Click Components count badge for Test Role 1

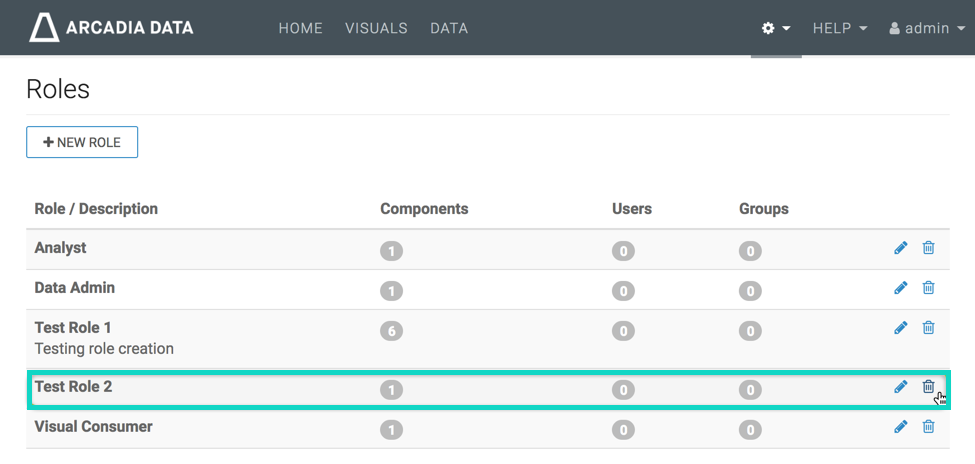391,330
